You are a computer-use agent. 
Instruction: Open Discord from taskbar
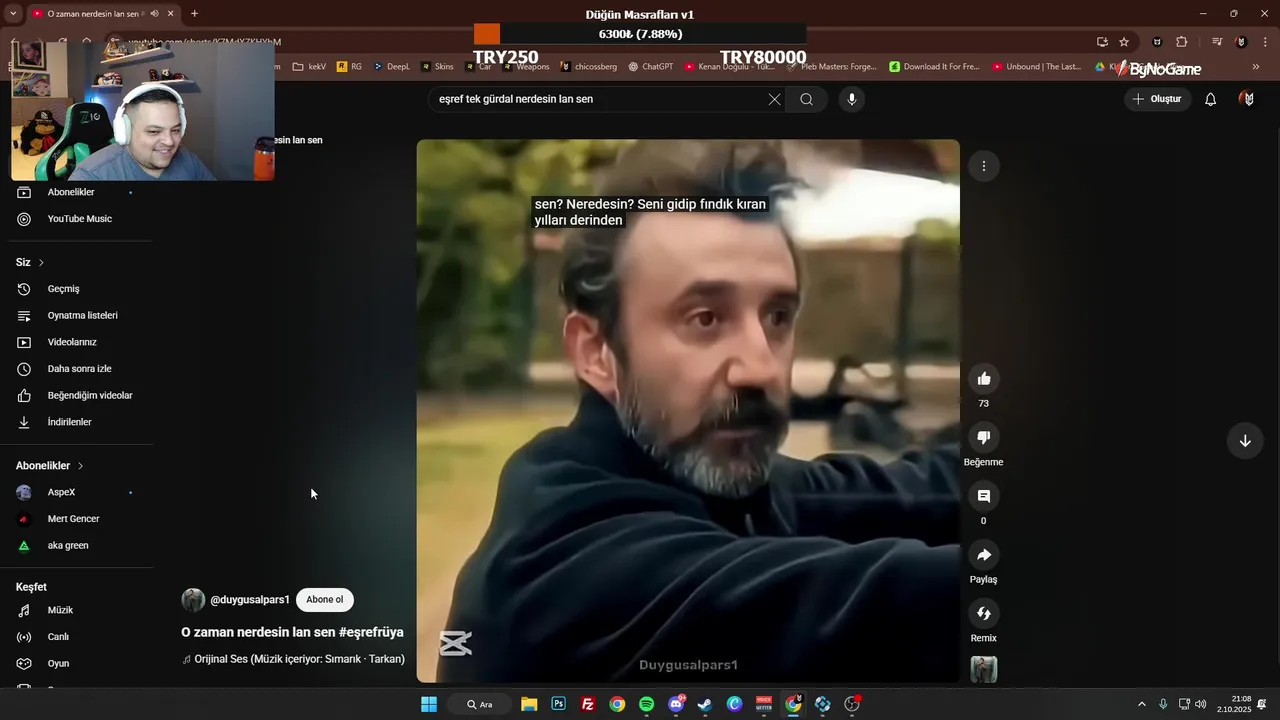click(x=676, y=704)
